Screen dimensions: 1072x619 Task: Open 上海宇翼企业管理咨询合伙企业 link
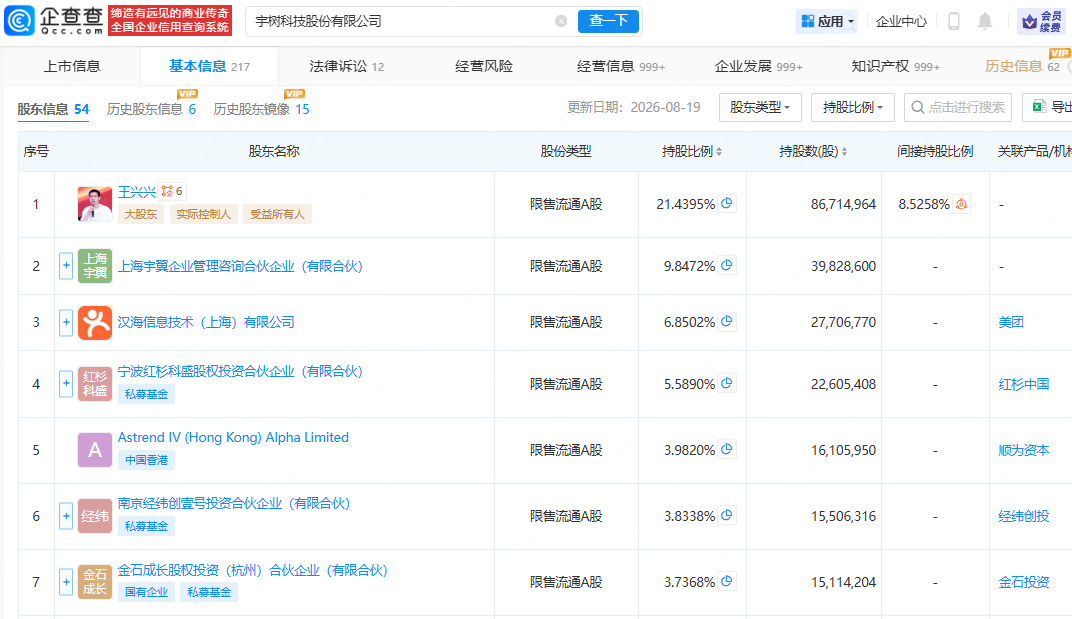pos(240,266)
